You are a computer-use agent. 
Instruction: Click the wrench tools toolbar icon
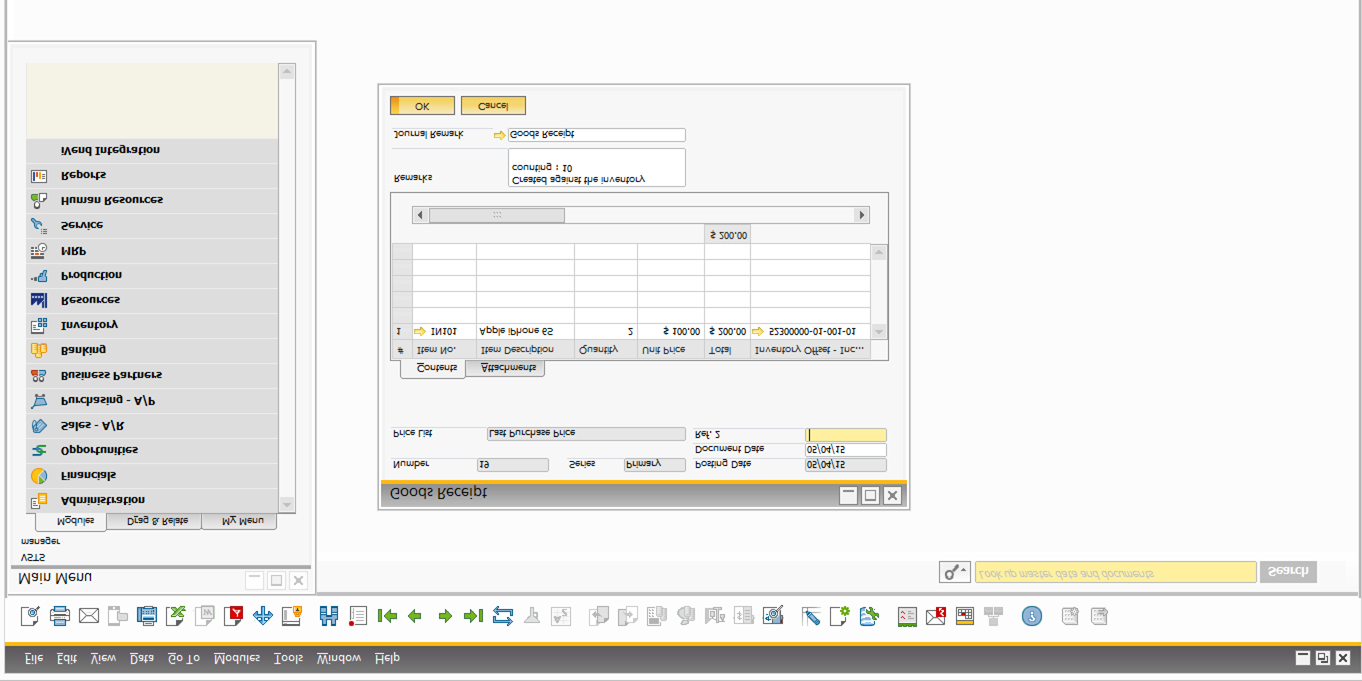coord(869,616)
